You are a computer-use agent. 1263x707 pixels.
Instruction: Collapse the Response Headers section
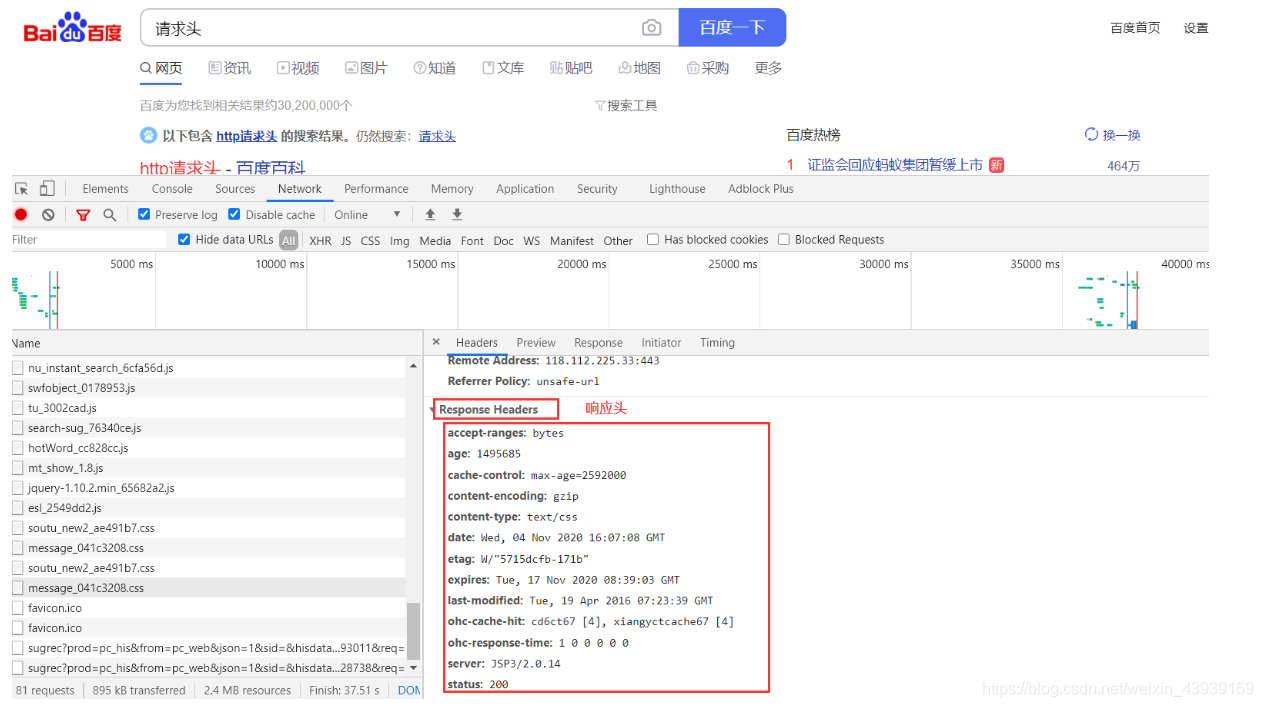433,410
